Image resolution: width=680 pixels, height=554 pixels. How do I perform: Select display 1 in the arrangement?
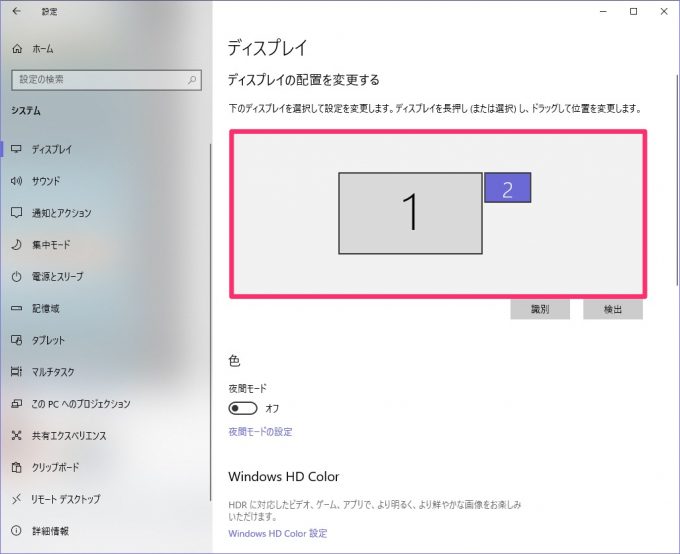pyautogui.click(x=410, y=213)
